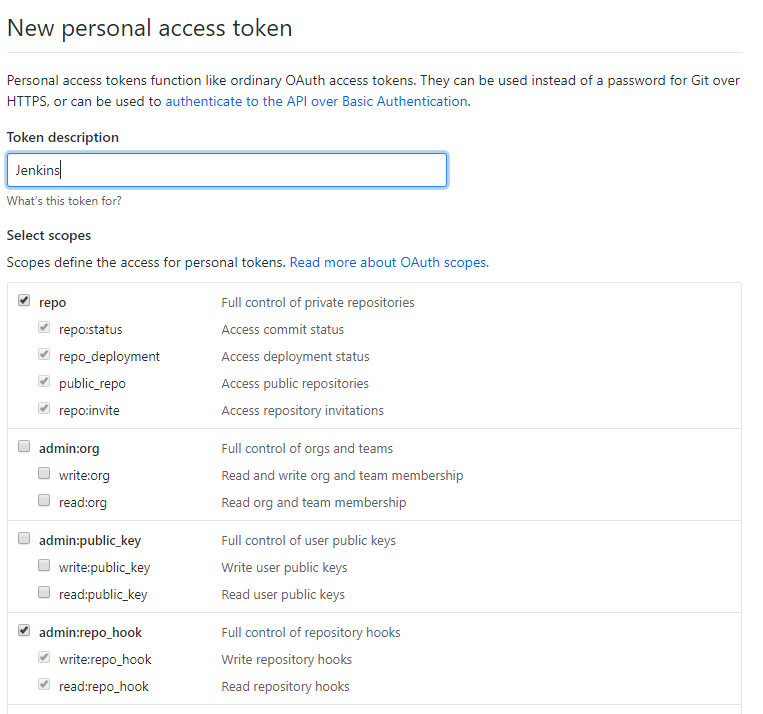Toggle the repo:invite scope checkbox
Screen dimensions: 763x714
click(44, 409)
